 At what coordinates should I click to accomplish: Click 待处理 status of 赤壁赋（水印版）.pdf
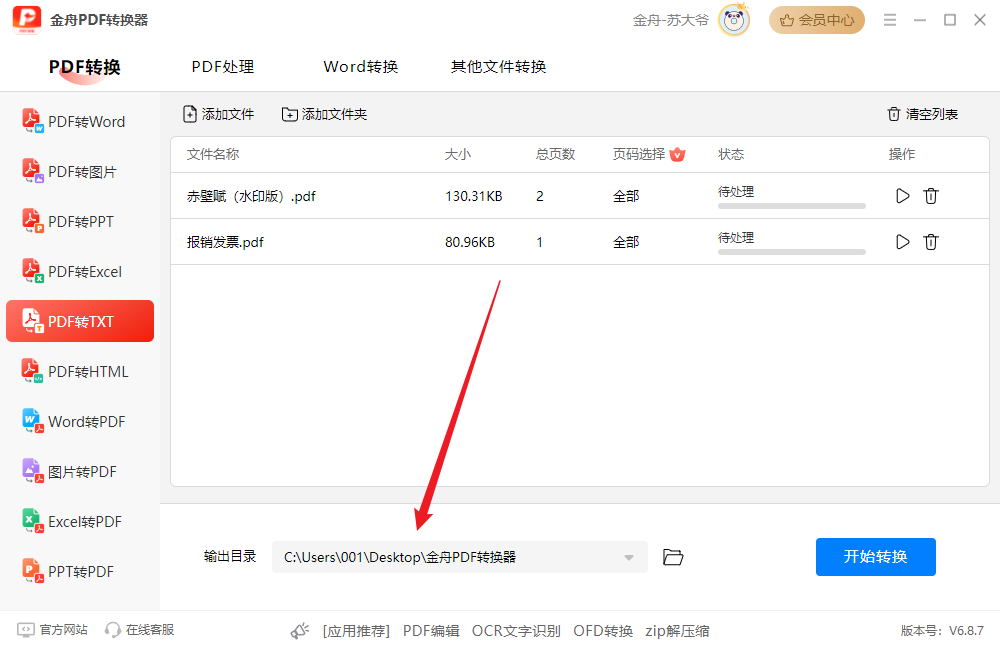(736, 191)
